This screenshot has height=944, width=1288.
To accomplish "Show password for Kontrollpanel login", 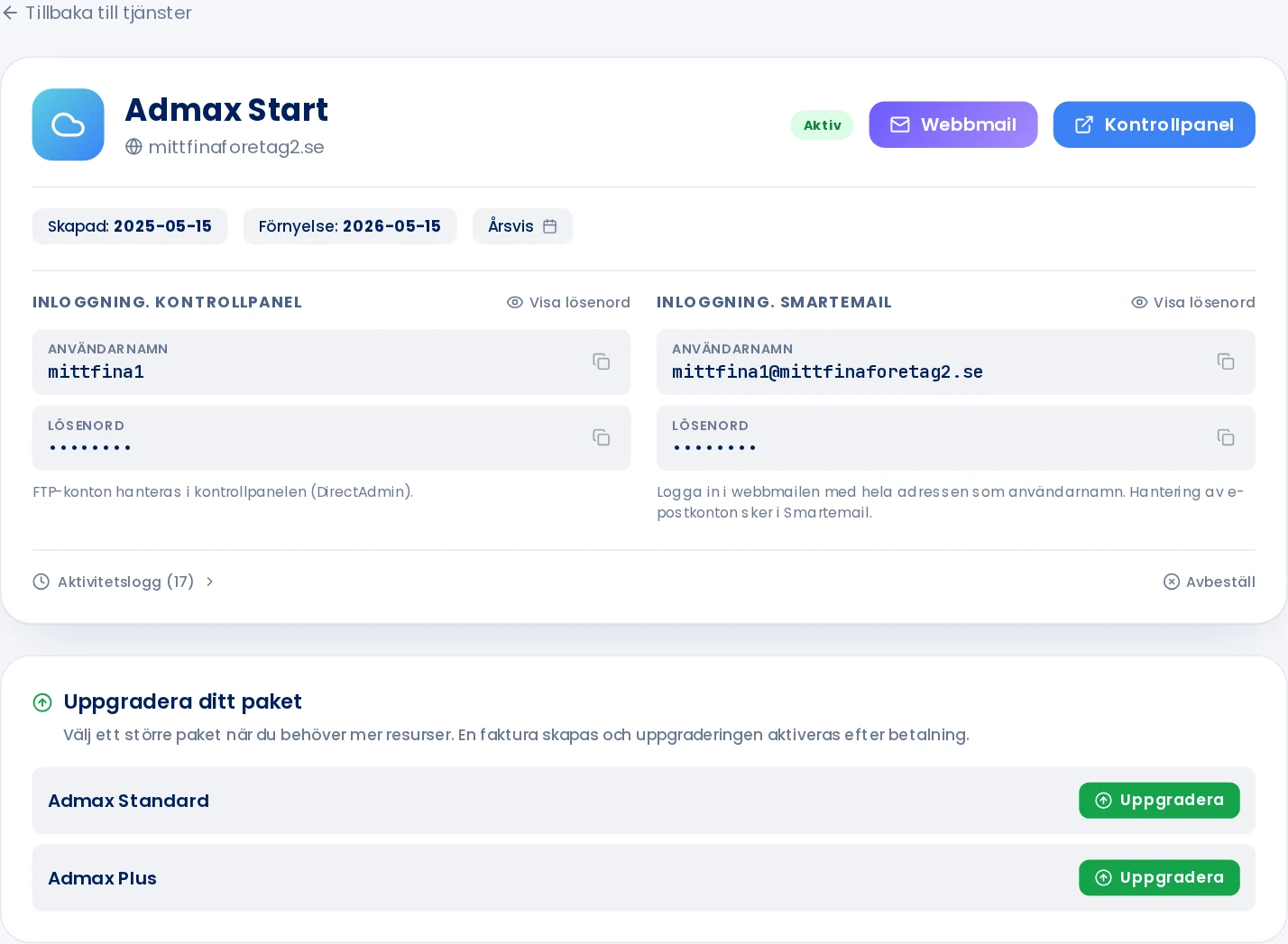I will (x=568, y=302).
